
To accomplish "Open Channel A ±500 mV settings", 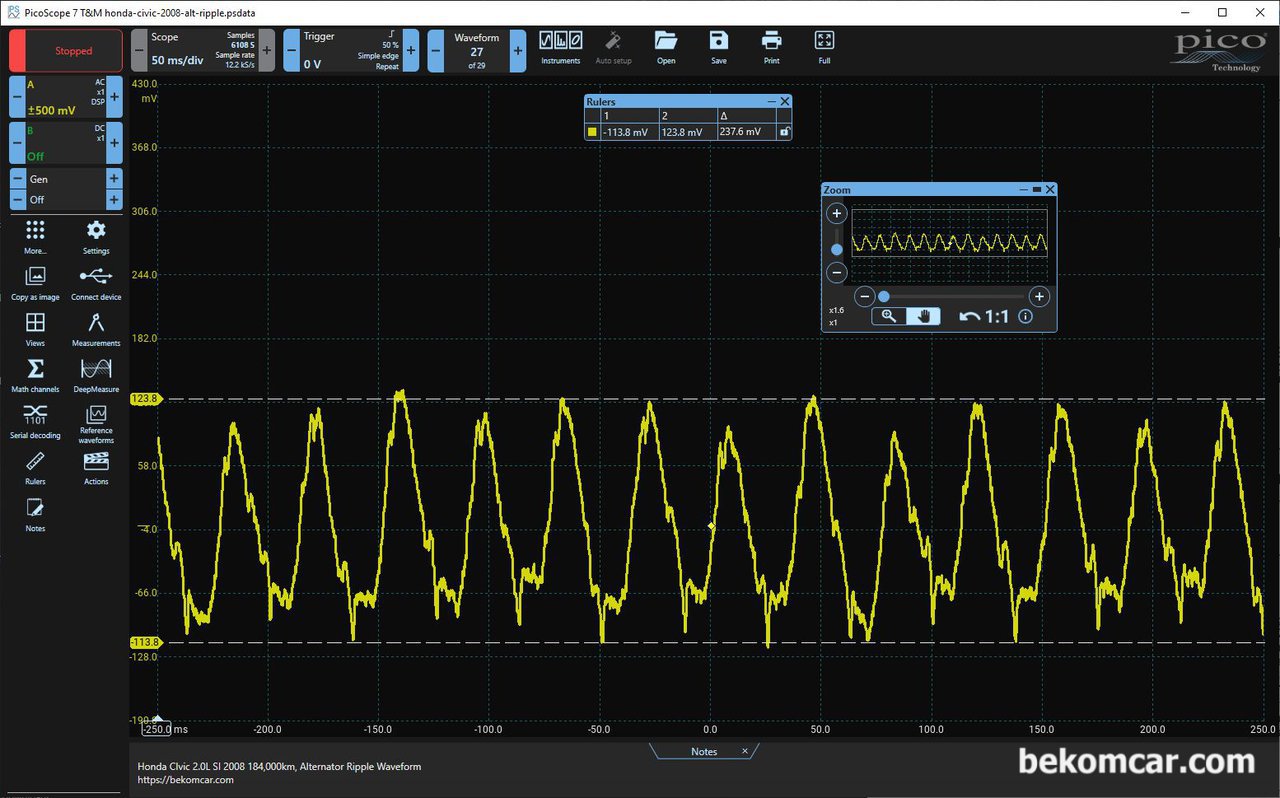I will point(66,97).
